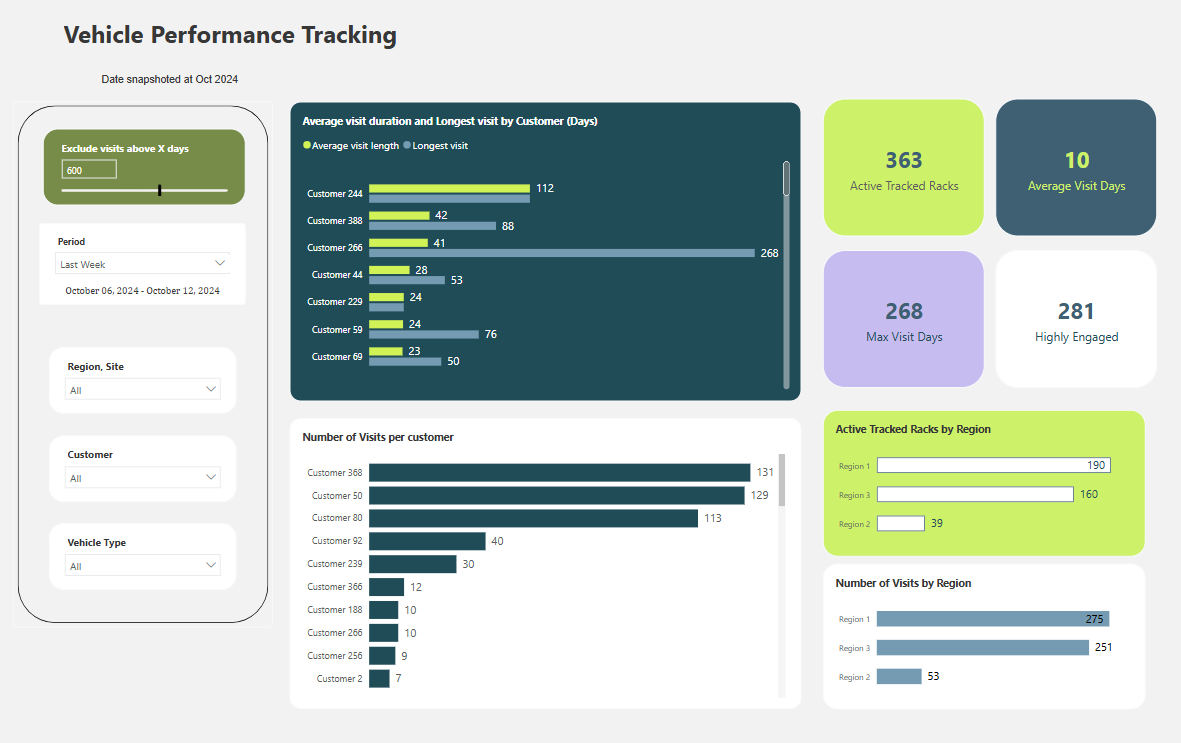
Task: Click Customer 59 longest visit bar 76
Action: (424, 335)
